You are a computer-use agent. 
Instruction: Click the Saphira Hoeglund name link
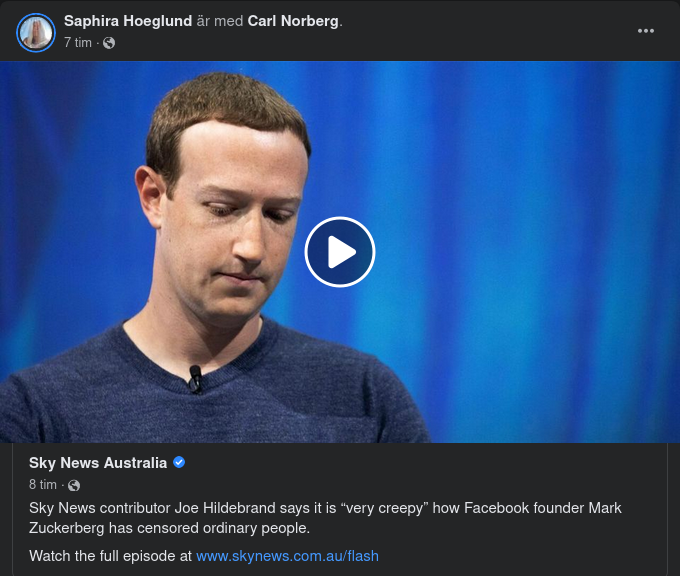[x=128, y=21]
